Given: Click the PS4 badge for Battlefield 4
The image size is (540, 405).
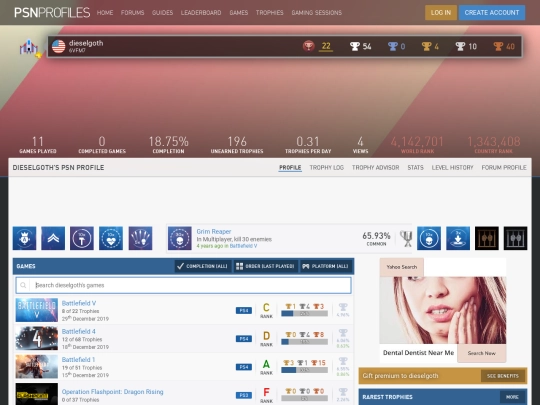Looking at the screenshot, I should (x=244, y=339).
